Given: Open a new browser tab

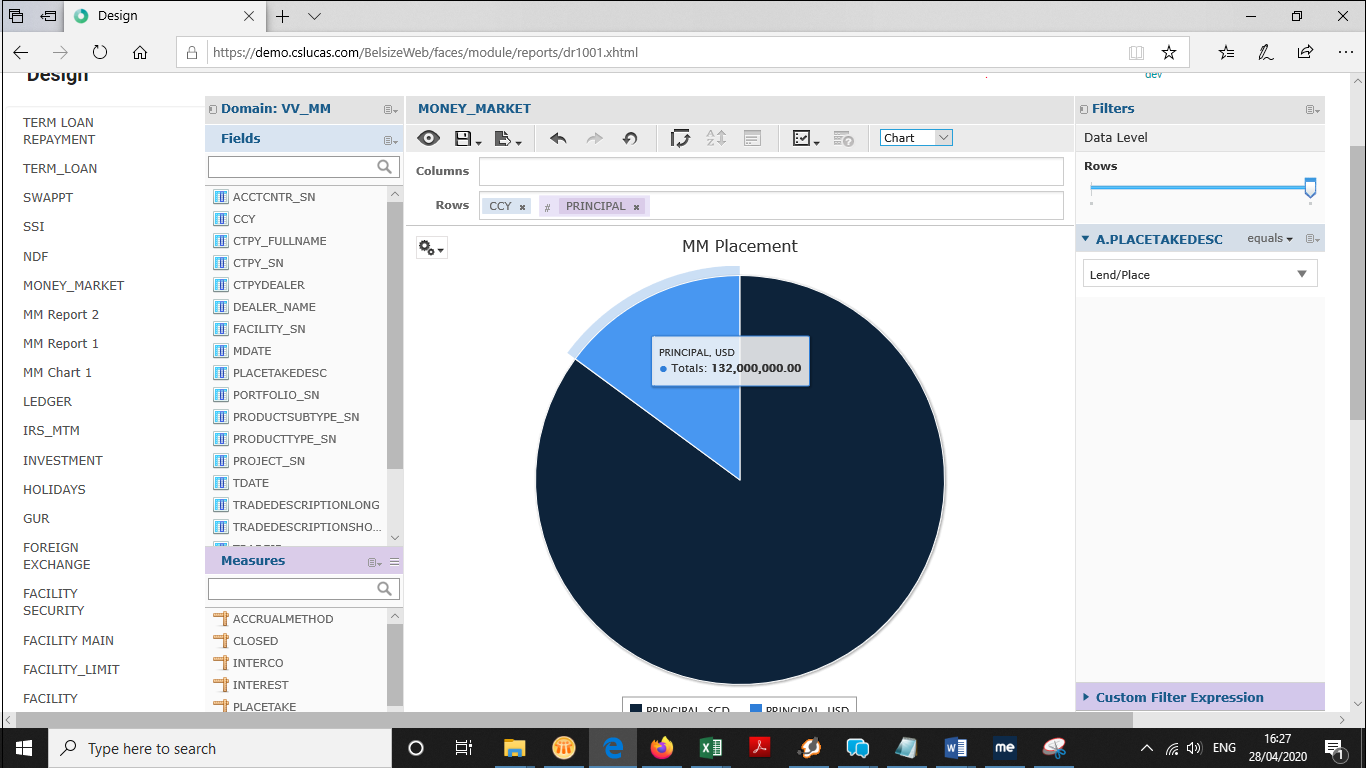Looking at the screenshot, I should click(x=283, y=16).
